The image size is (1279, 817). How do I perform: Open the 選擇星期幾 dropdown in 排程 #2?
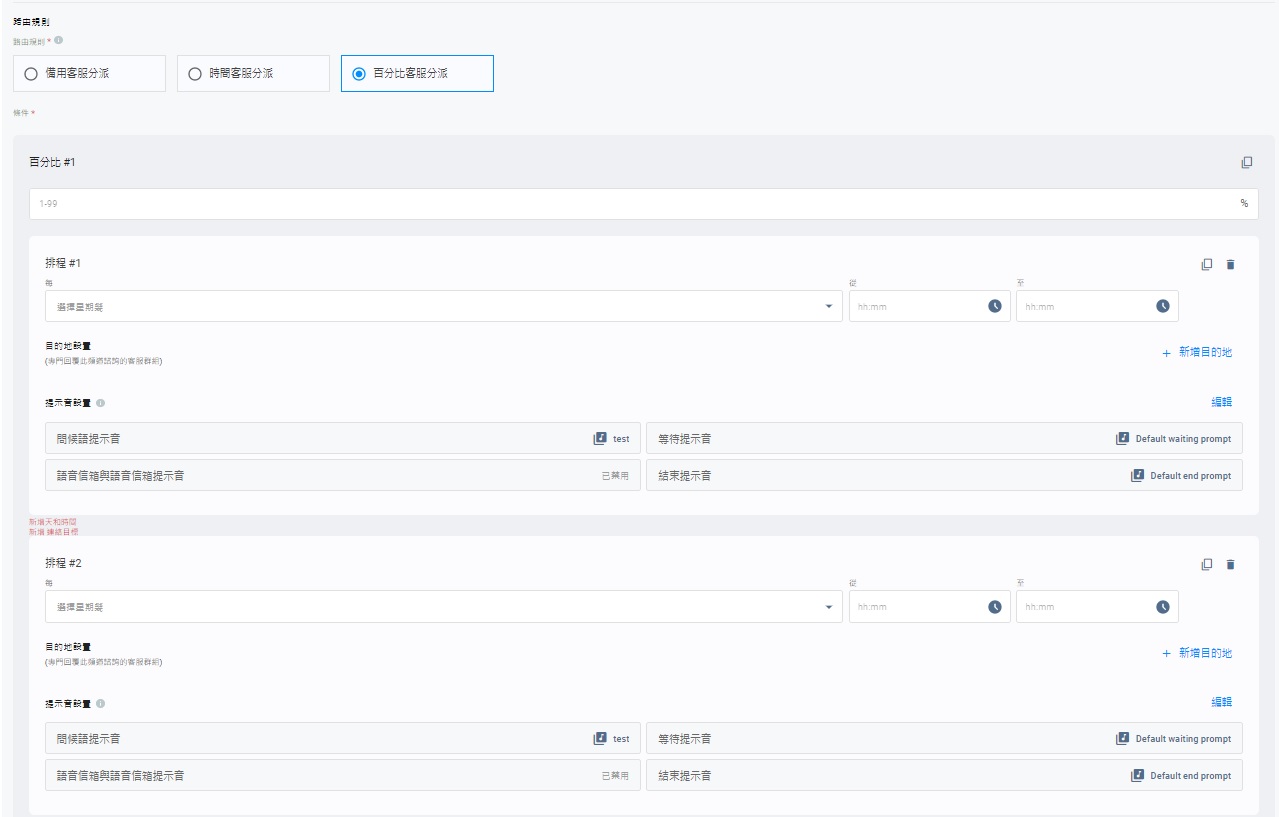tap(444, 606)
